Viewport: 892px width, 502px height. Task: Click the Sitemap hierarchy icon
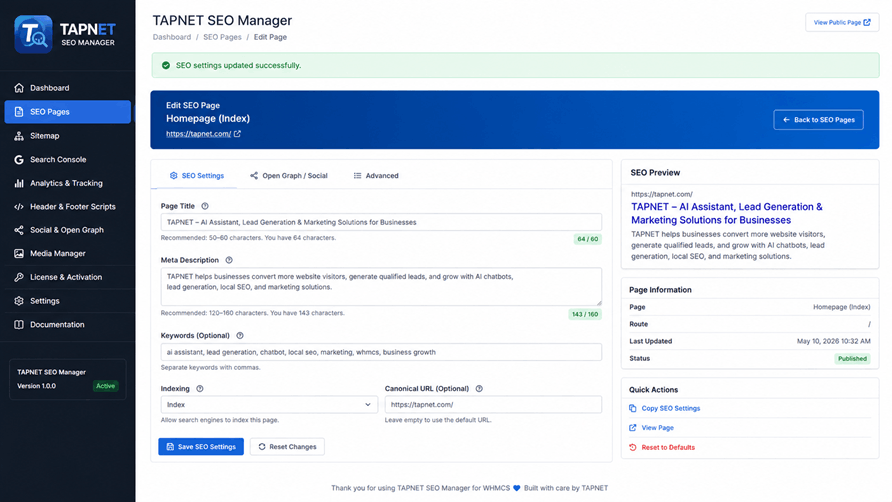tap(19, 135)
